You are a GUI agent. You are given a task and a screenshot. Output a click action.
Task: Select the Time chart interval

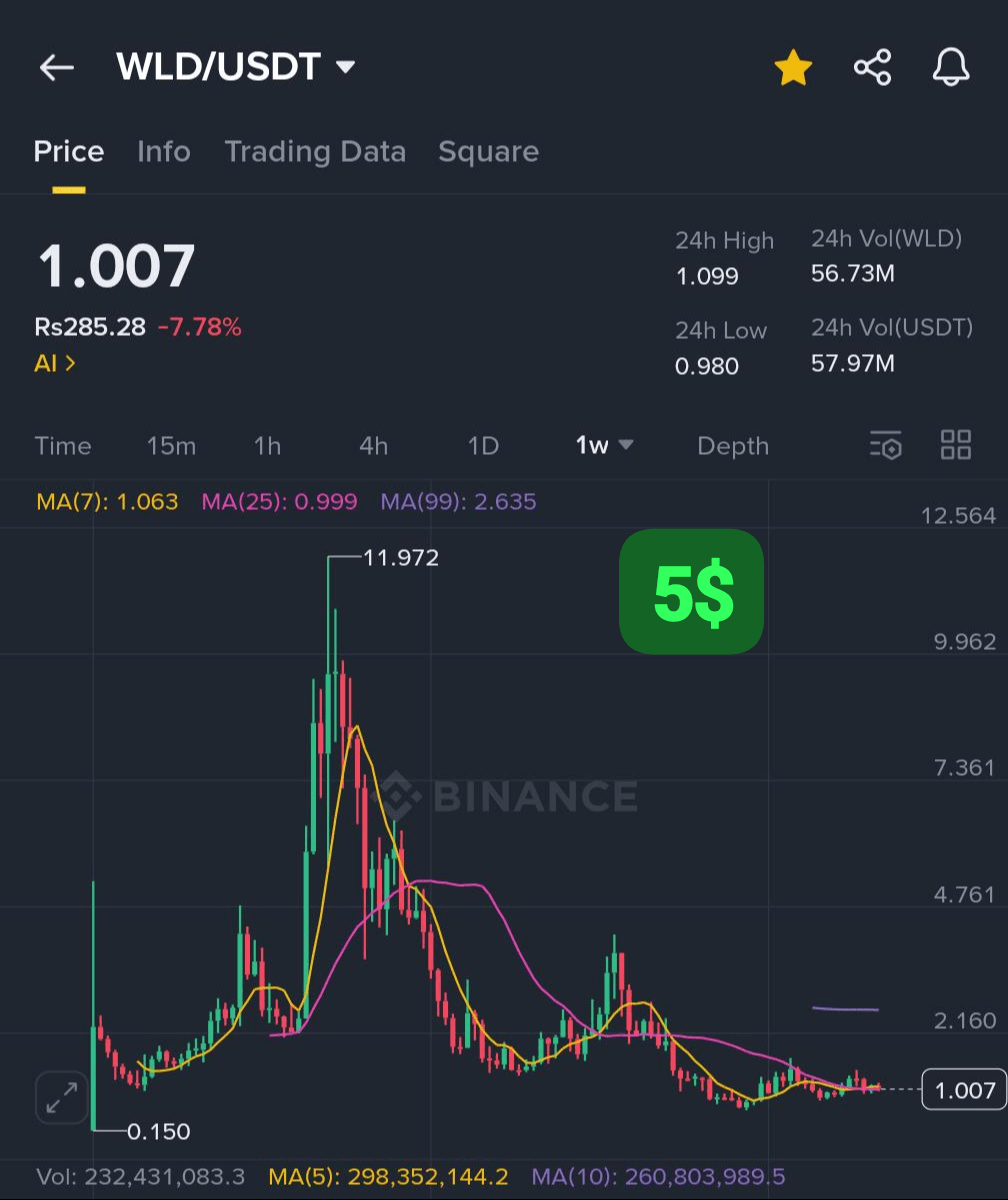[x=62, y=446]
